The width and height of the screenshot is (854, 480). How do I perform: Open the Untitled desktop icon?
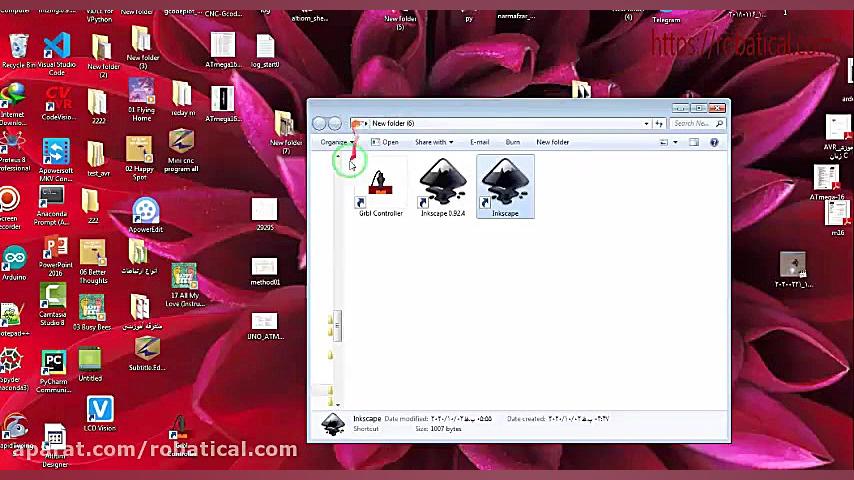(x=90, y=364)
